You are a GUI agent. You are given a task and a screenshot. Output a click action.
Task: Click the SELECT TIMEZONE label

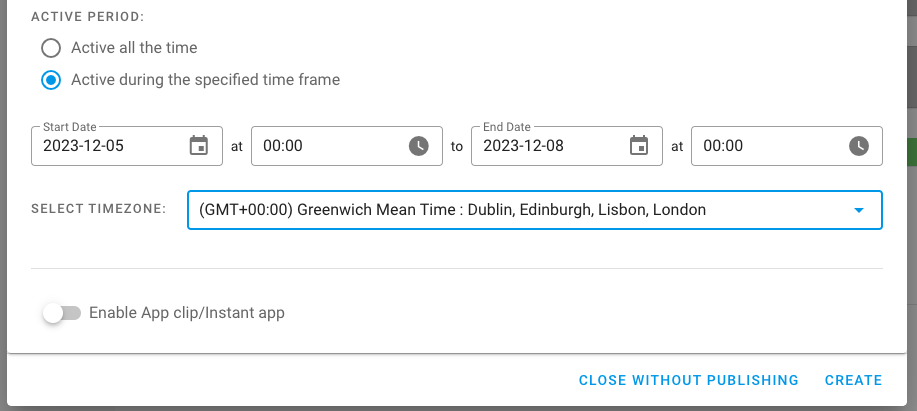98,210
